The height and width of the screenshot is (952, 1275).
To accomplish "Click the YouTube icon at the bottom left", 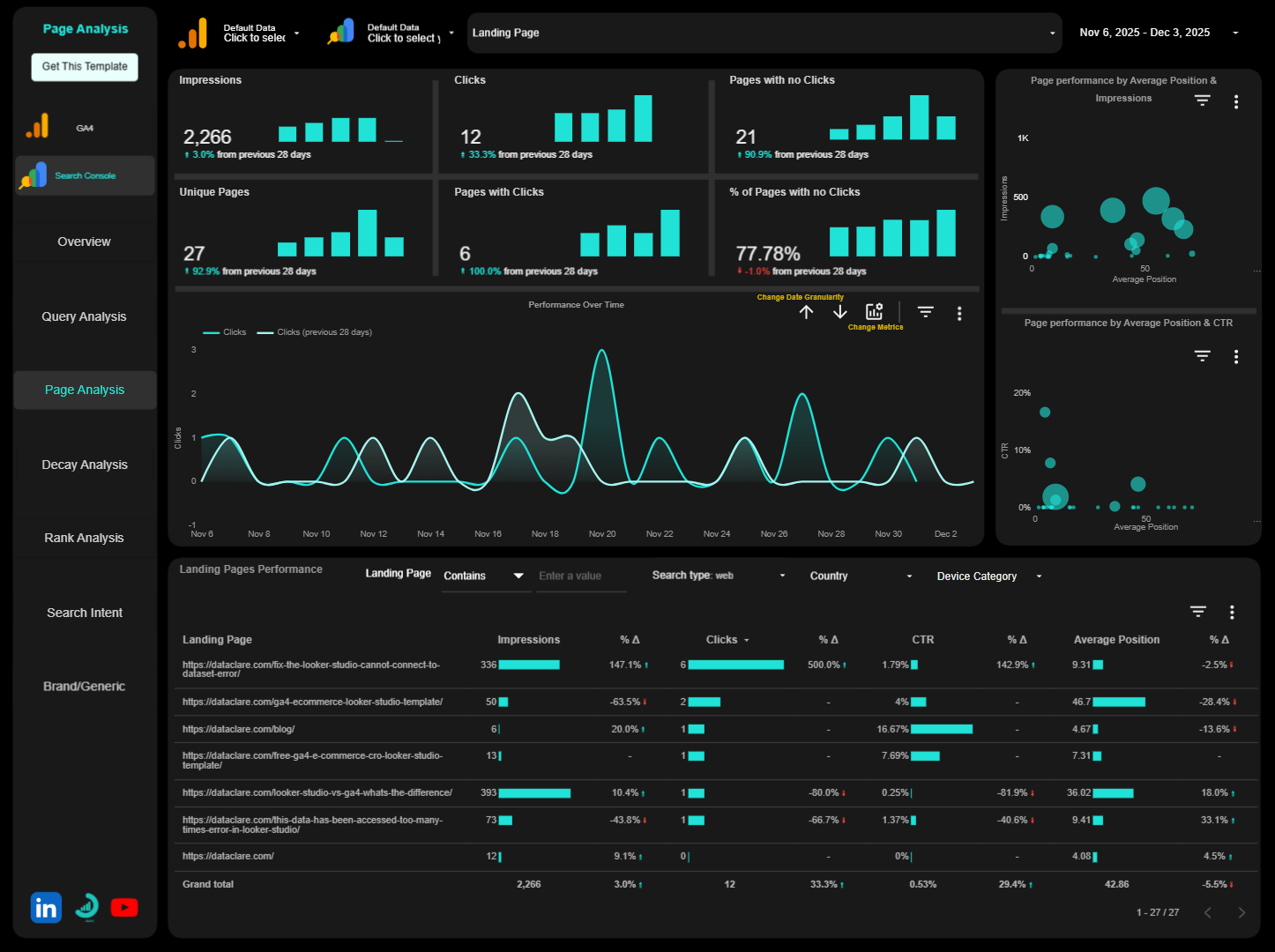I will click(x=124, y=907).
